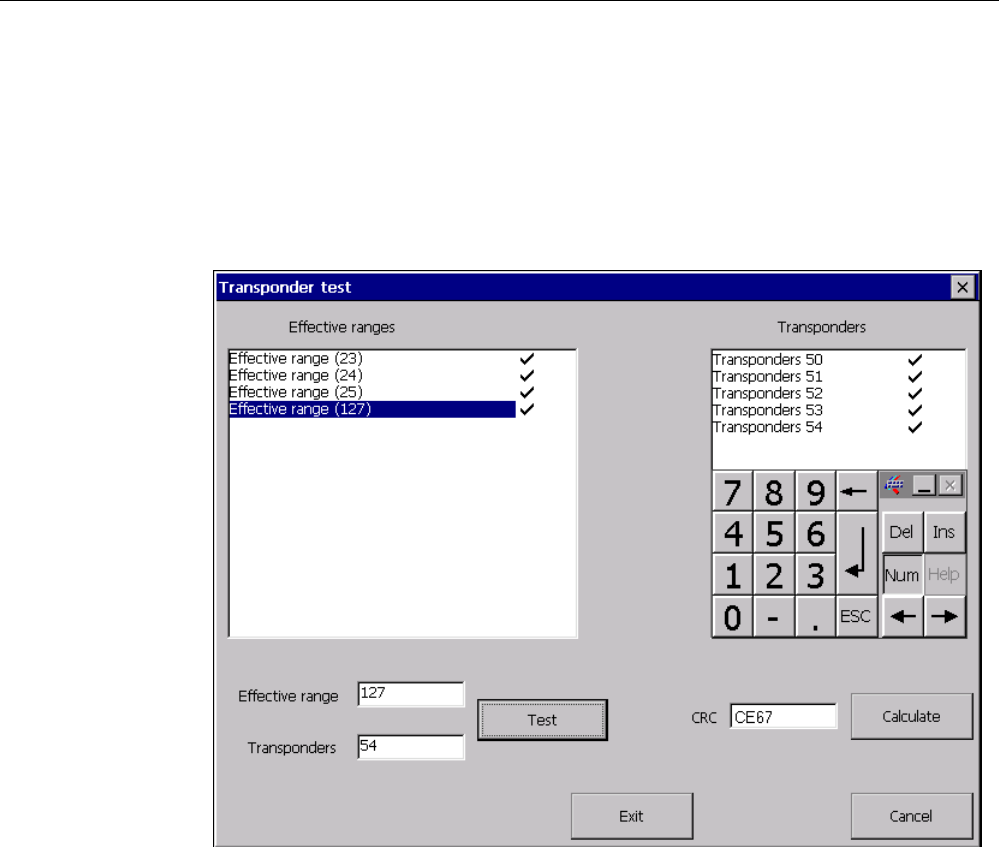The height and width of the screenshot is (847, 999).
Task: Tap the 4 key on the keypad
Action: click(733, 533)
